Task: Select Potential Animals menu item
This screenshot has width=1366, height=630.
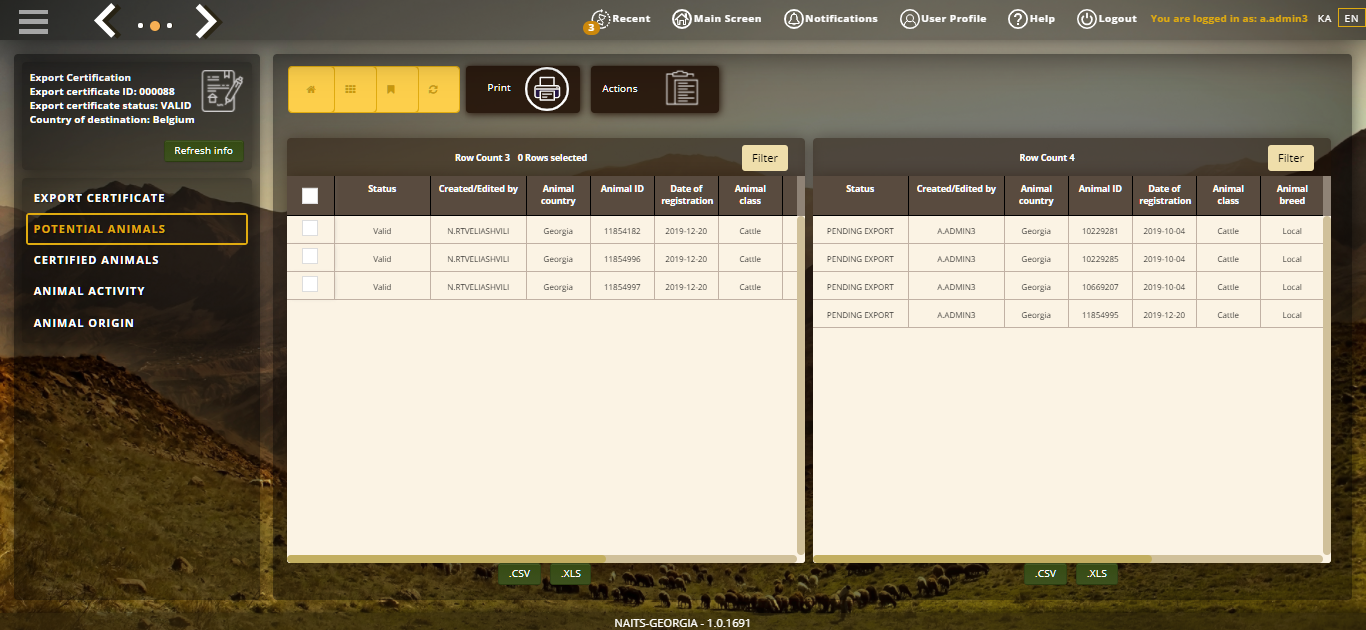Action: click(x=137, y=229)
